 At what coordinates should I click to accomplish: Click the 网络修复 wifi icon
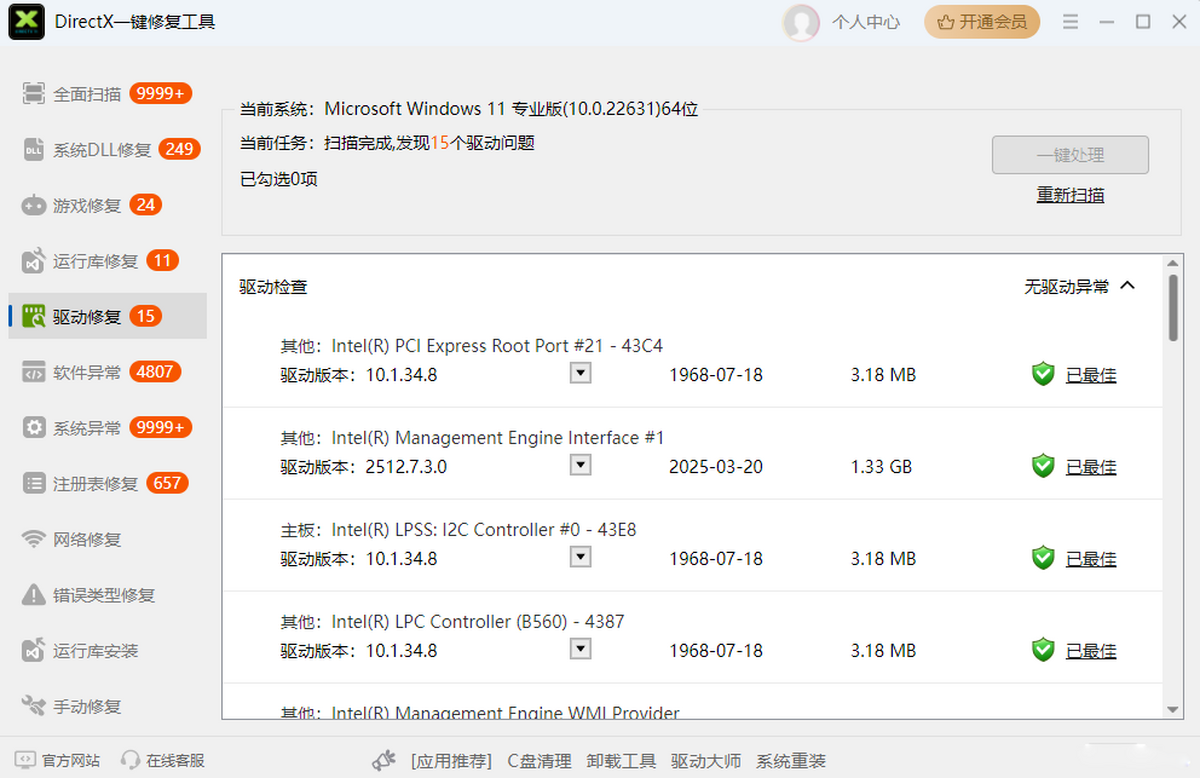tap(34, 540)
